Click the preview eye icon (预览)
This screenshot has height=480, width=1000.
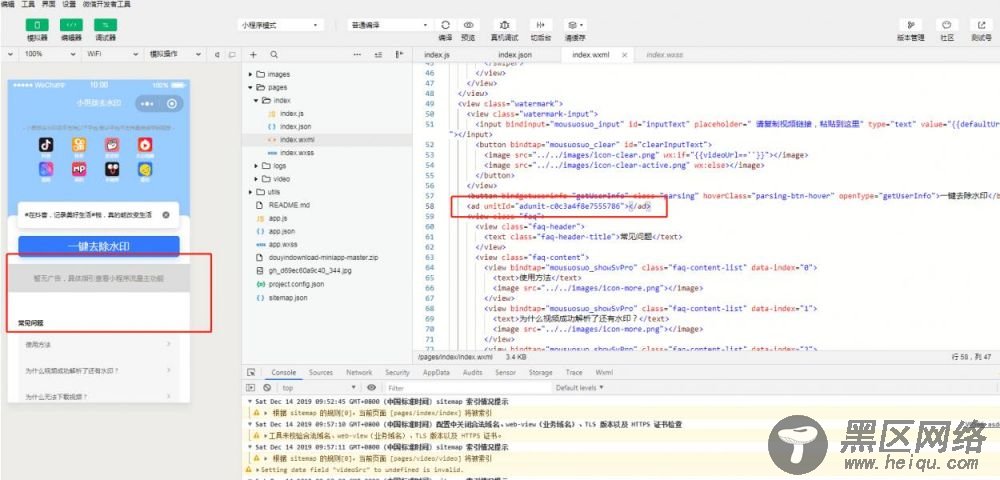469,25
